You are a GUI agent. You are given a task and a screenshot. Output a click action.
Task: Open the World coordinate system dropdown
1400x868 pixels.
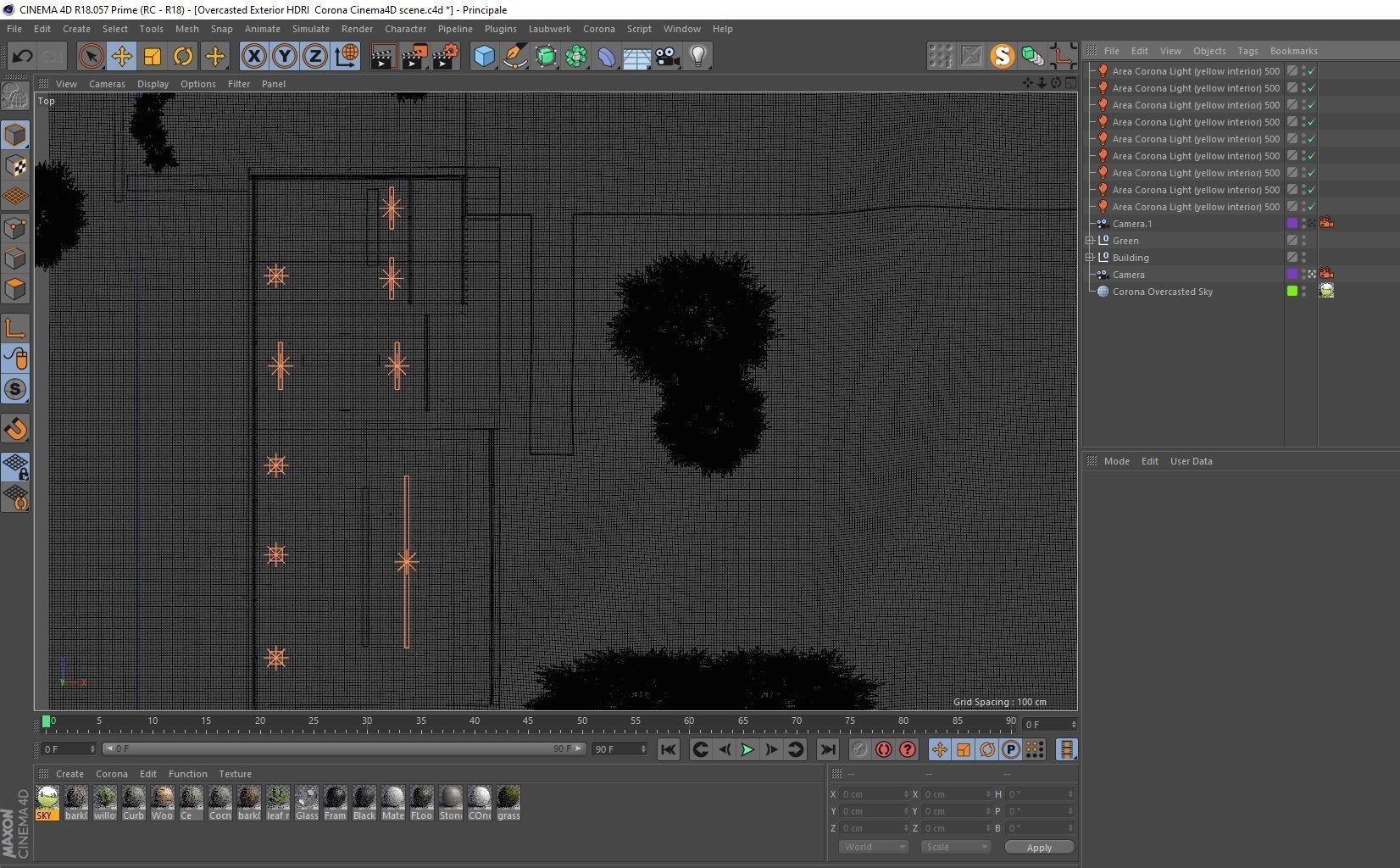point(874,847)
